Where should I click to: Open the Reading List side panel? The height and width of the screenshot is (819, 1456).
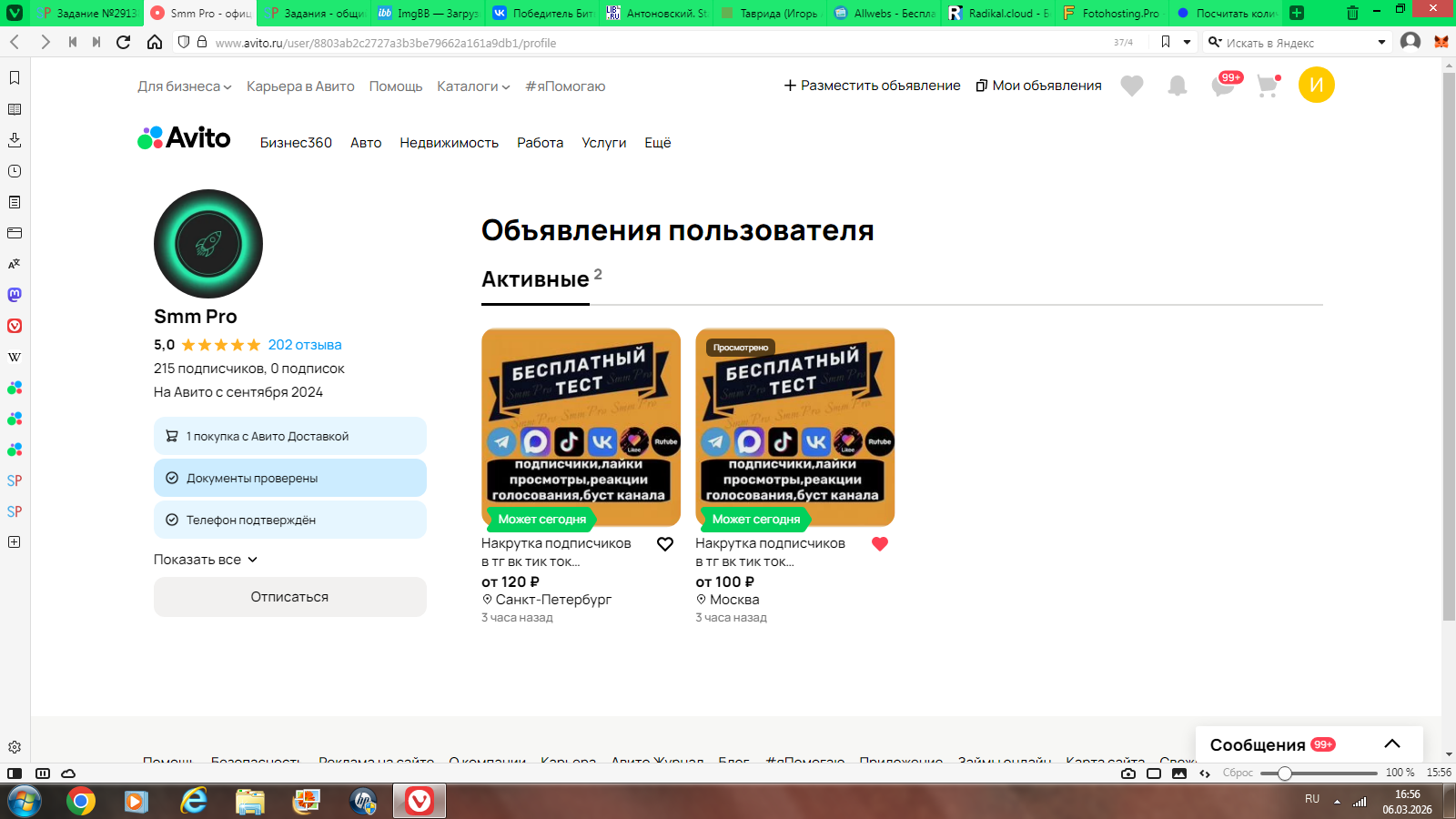[15, 109]
